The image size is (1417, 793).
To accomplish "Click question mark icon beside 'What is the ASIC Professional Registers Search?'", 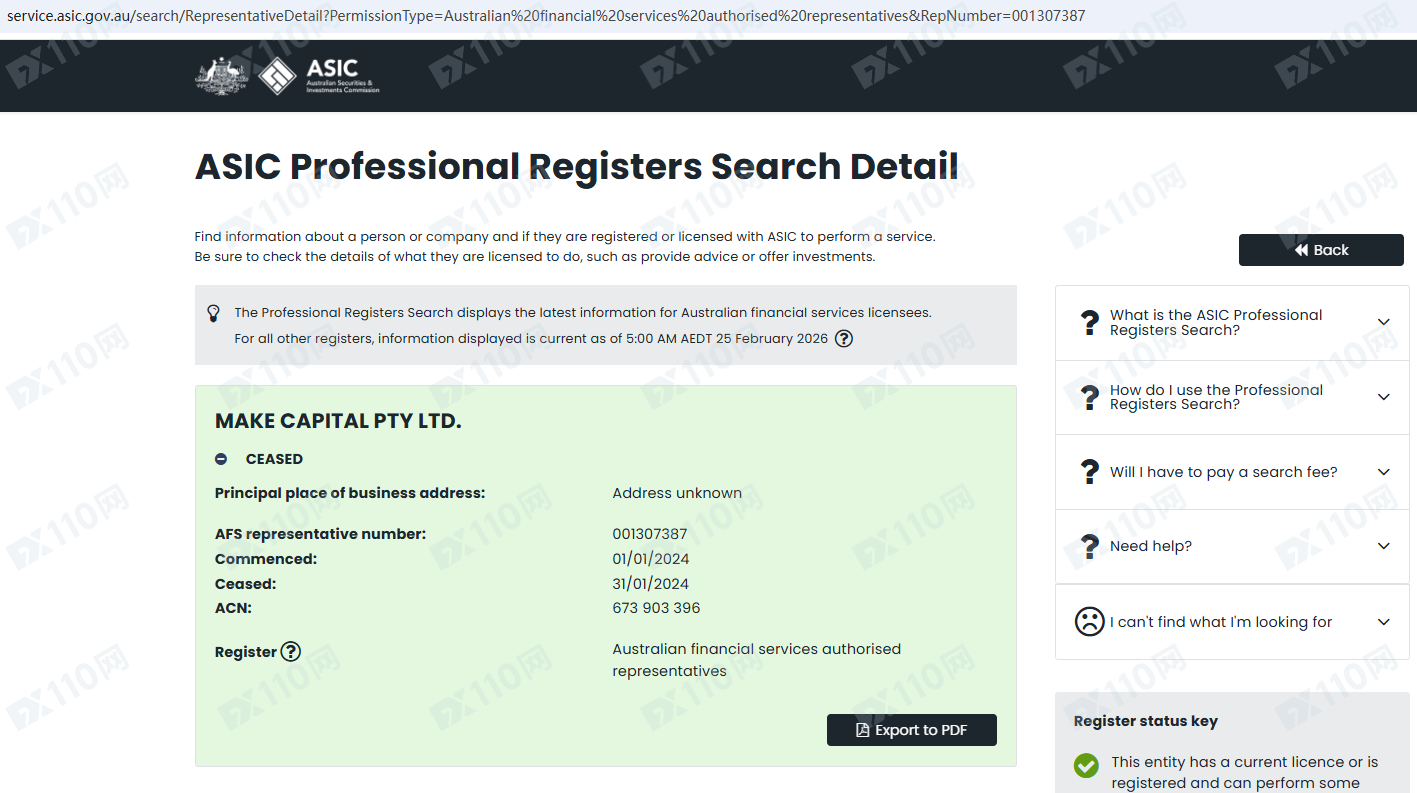I will 1090,322.
